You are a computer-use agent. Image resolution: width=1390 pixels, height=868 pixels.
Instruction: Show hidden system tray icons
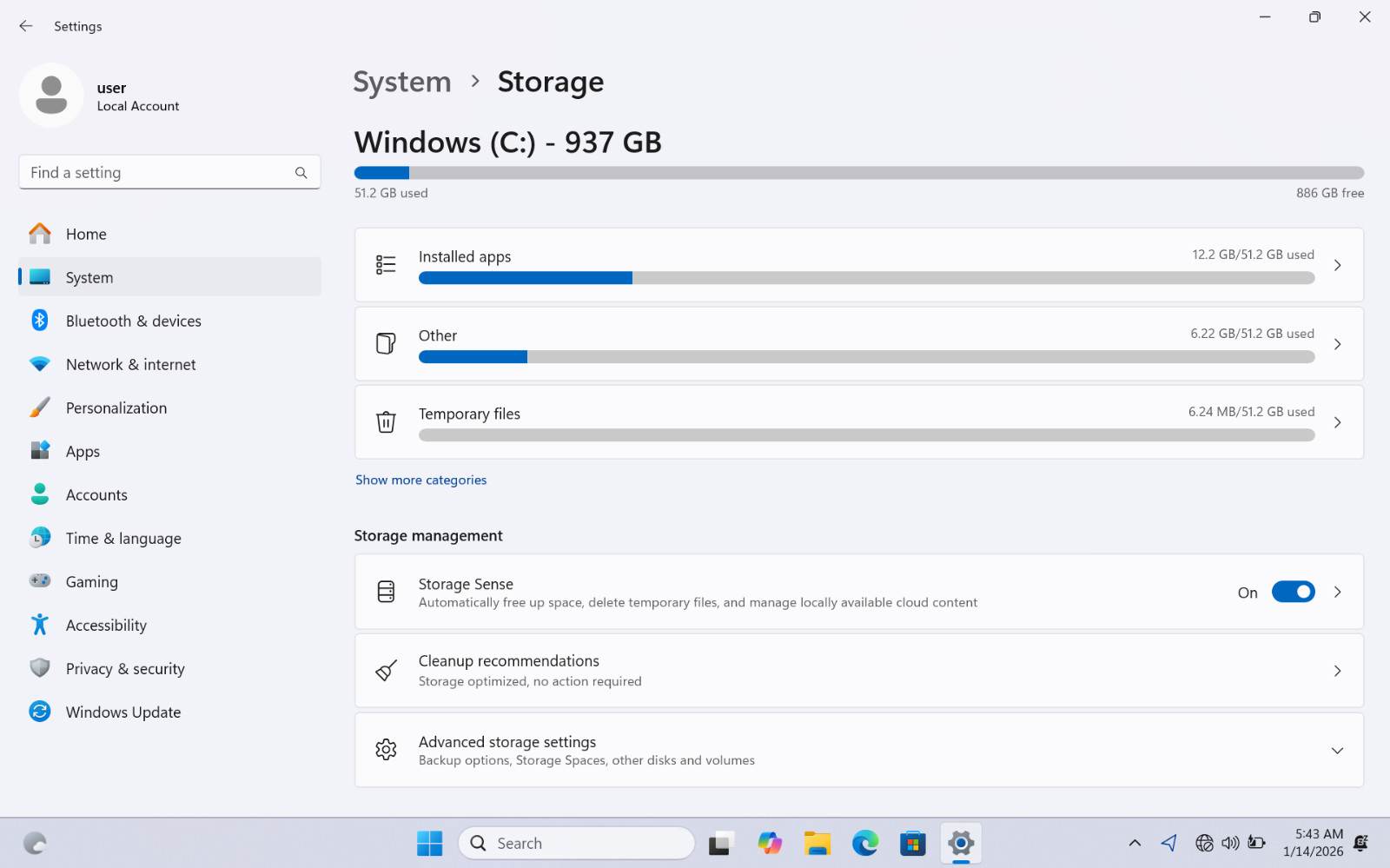coord(1135,843)
